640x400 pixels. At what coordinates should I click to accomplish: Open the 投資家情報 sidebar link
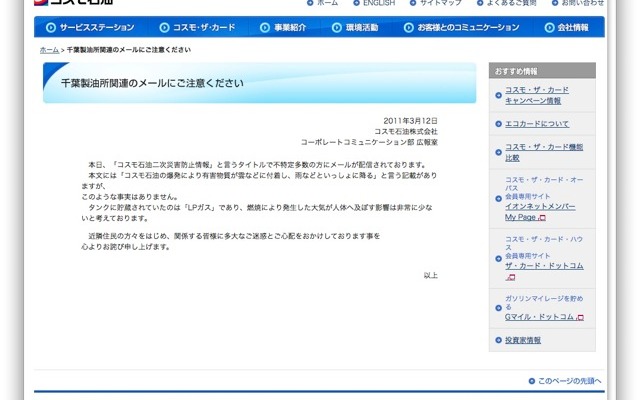coord(523,340)
